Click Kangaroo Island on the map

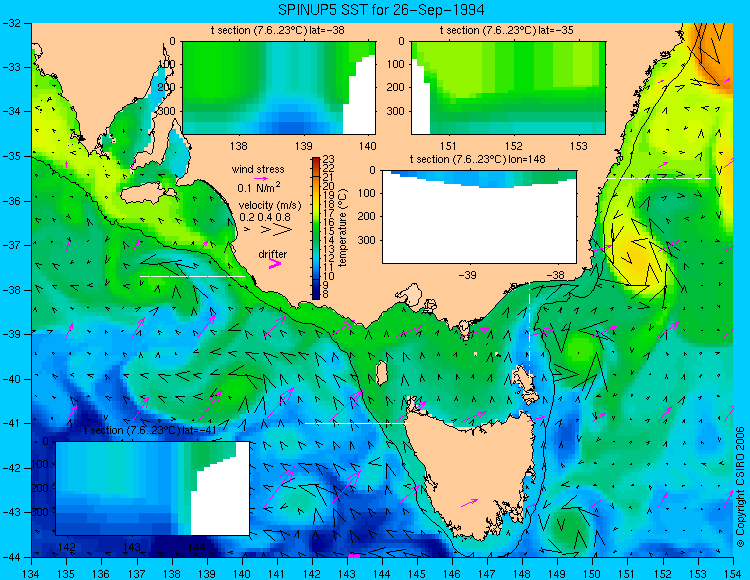(x=148, y=195)
